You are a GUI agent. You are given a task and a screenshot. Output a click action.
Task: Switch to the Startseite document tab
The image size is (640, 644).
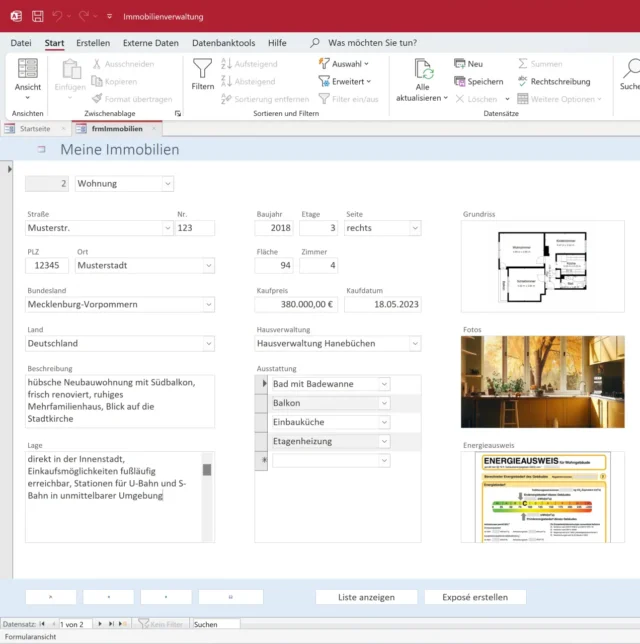coord(35,129)
